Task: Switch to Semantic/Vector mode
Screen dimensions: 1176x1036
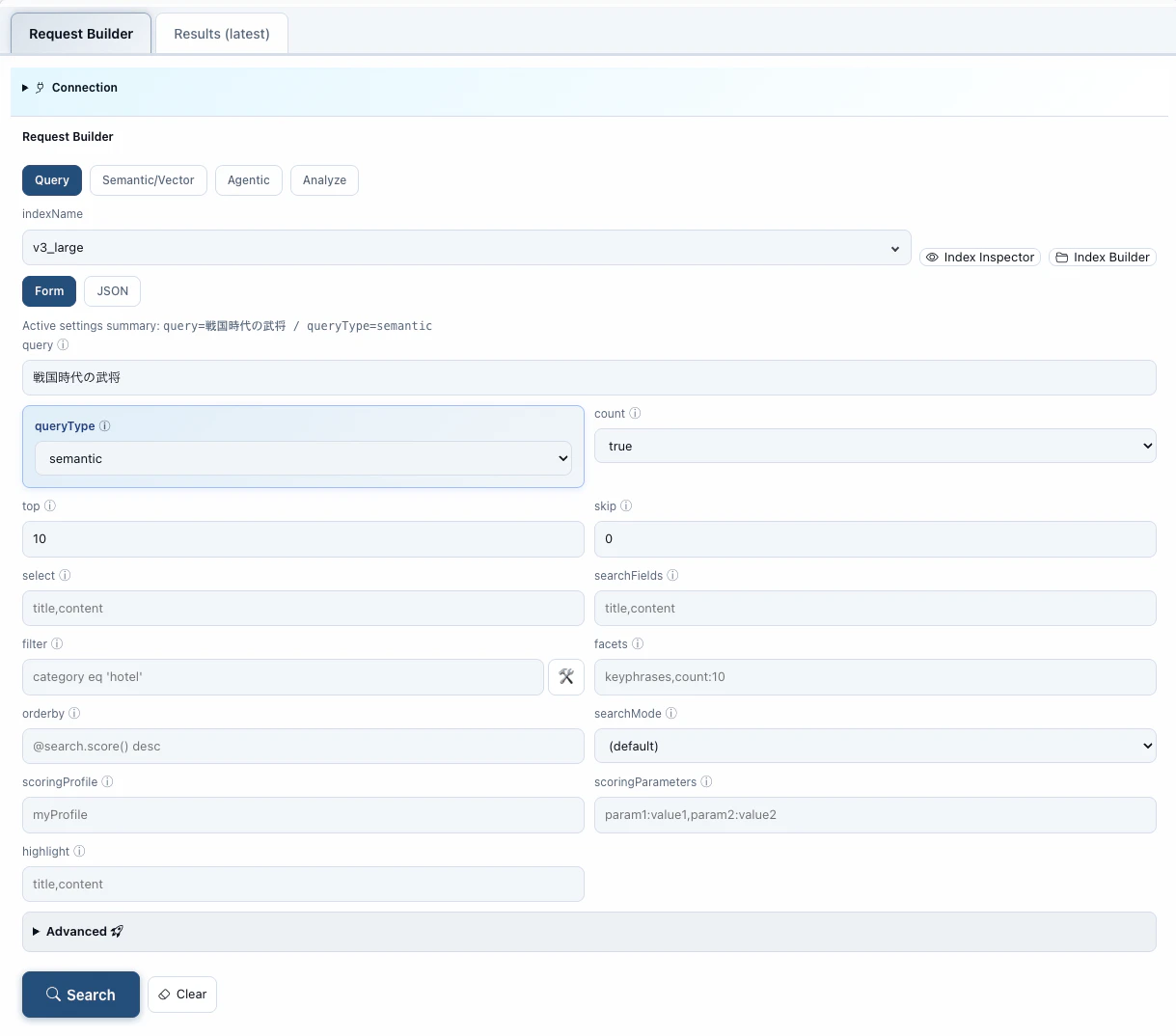Action: (x=149, y=180)
